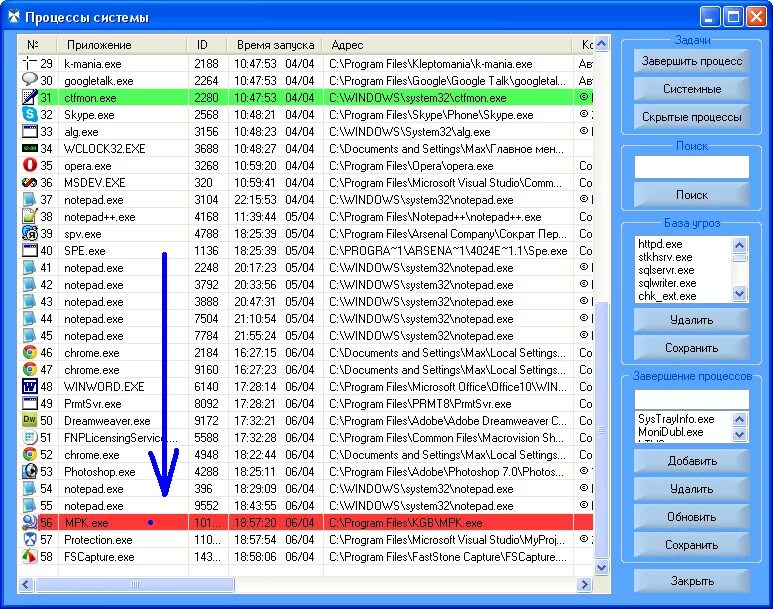The image size is (773, 609).
Task: Click the opera.exe red O icon
Action: [30, 165]
